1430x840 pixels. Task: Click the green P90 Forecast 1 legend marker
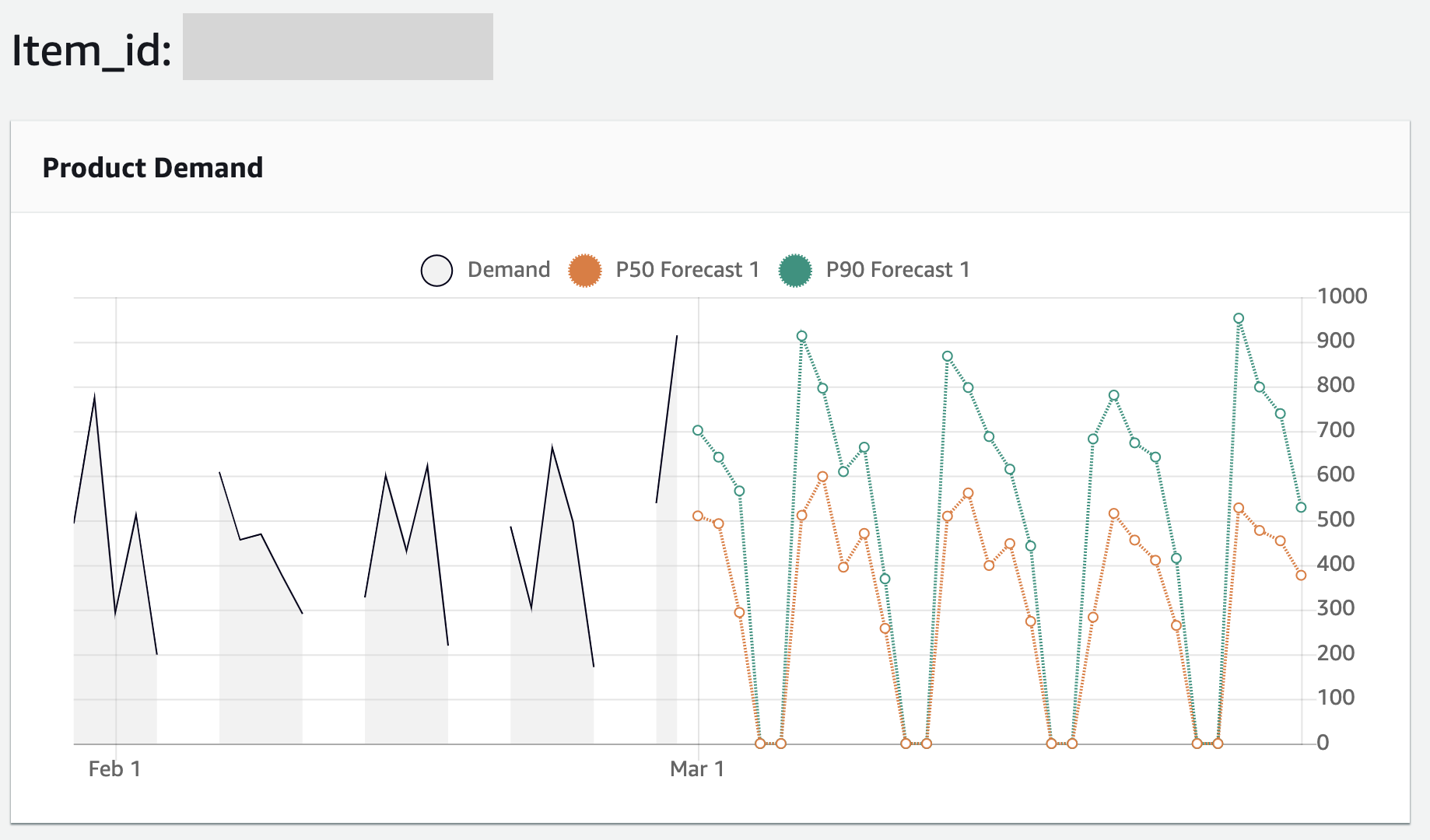pos(795,271)
